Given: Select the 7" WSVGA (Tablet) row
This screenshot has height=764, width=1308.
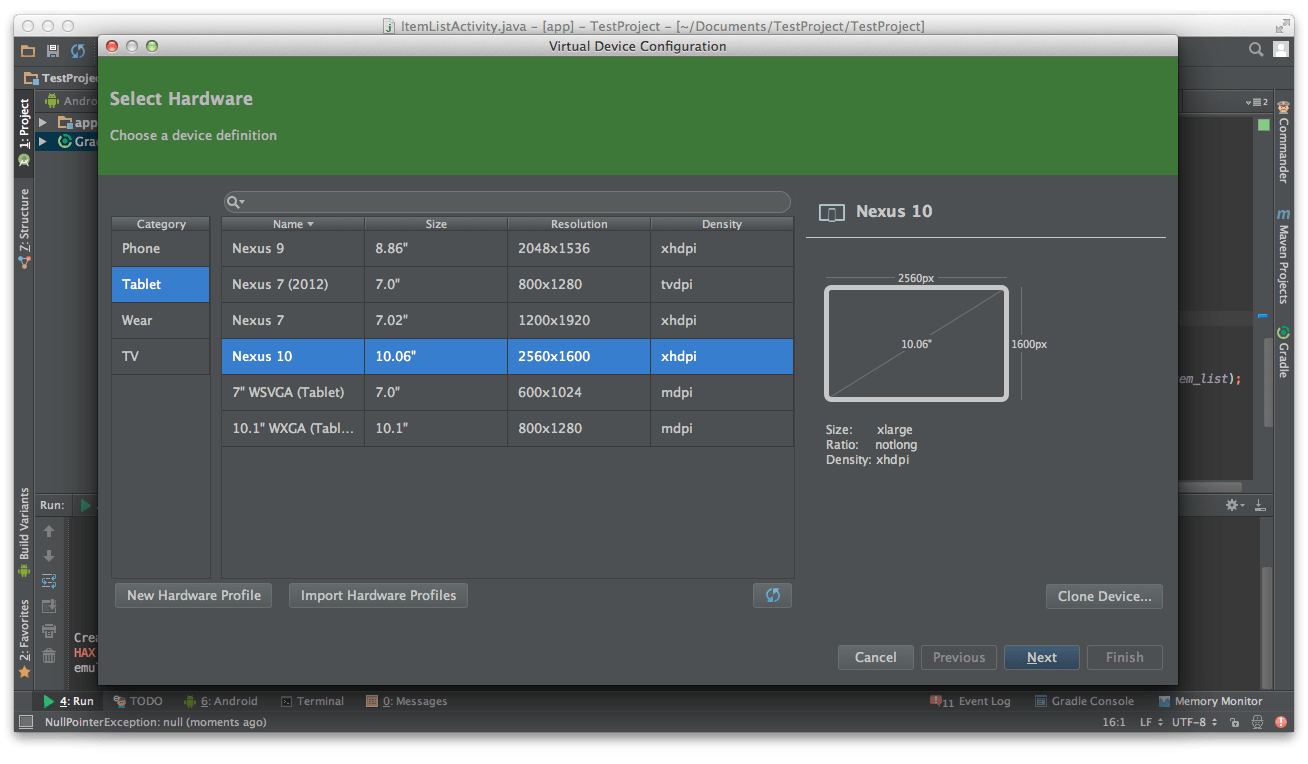Looking at the screenshot, I should click(507, 392).
